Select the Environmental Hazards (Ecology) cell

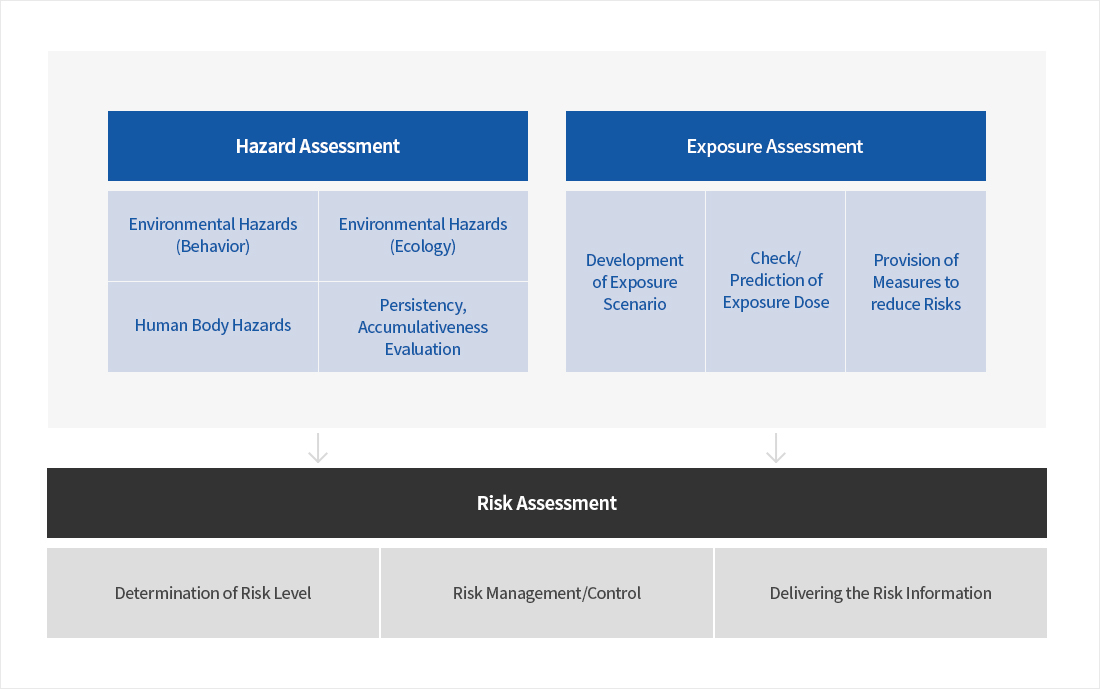423,235
